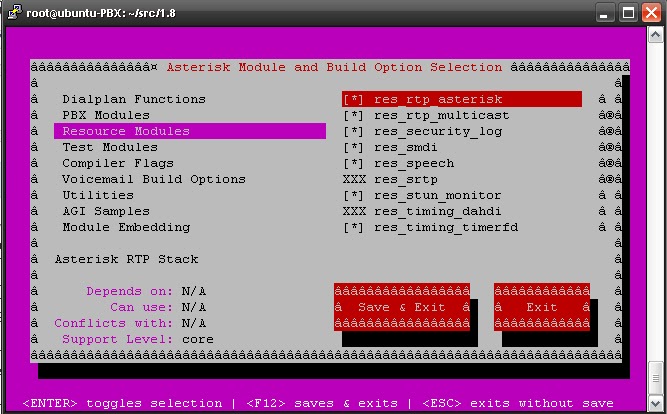This screenshot has width=667, height=414.
Task: Minimize the PuTTY terminal window
Action: click(x=605, y=12)
